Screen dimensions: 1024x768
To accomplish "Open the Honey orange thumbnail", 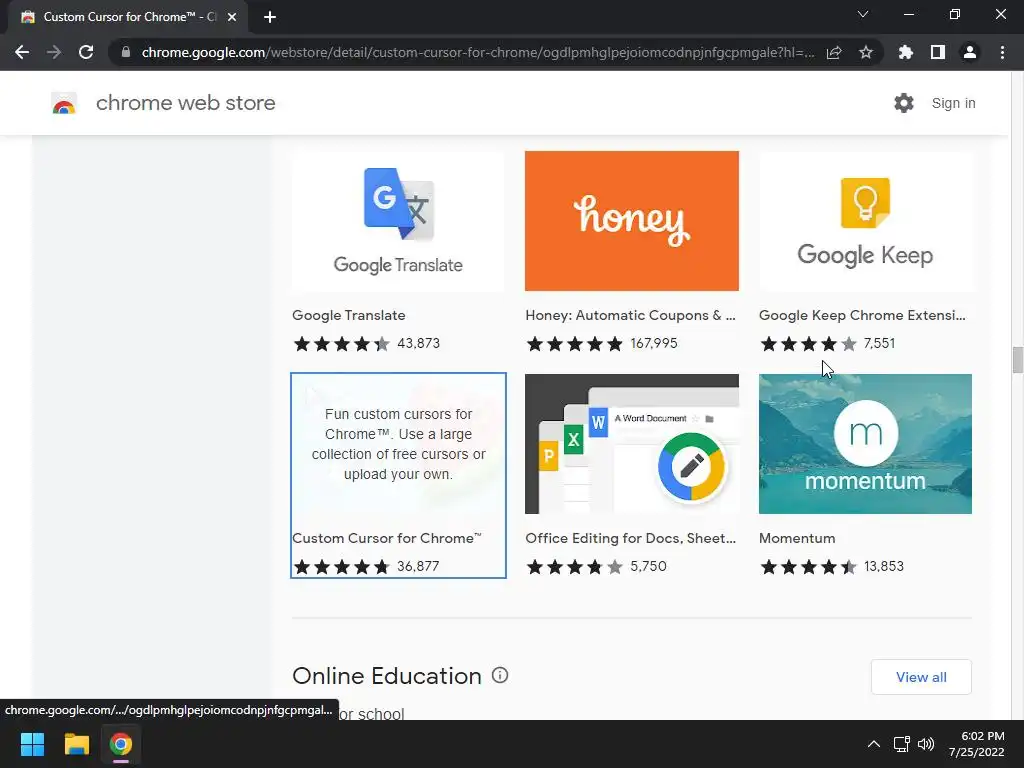I will [x=632, y=221].
